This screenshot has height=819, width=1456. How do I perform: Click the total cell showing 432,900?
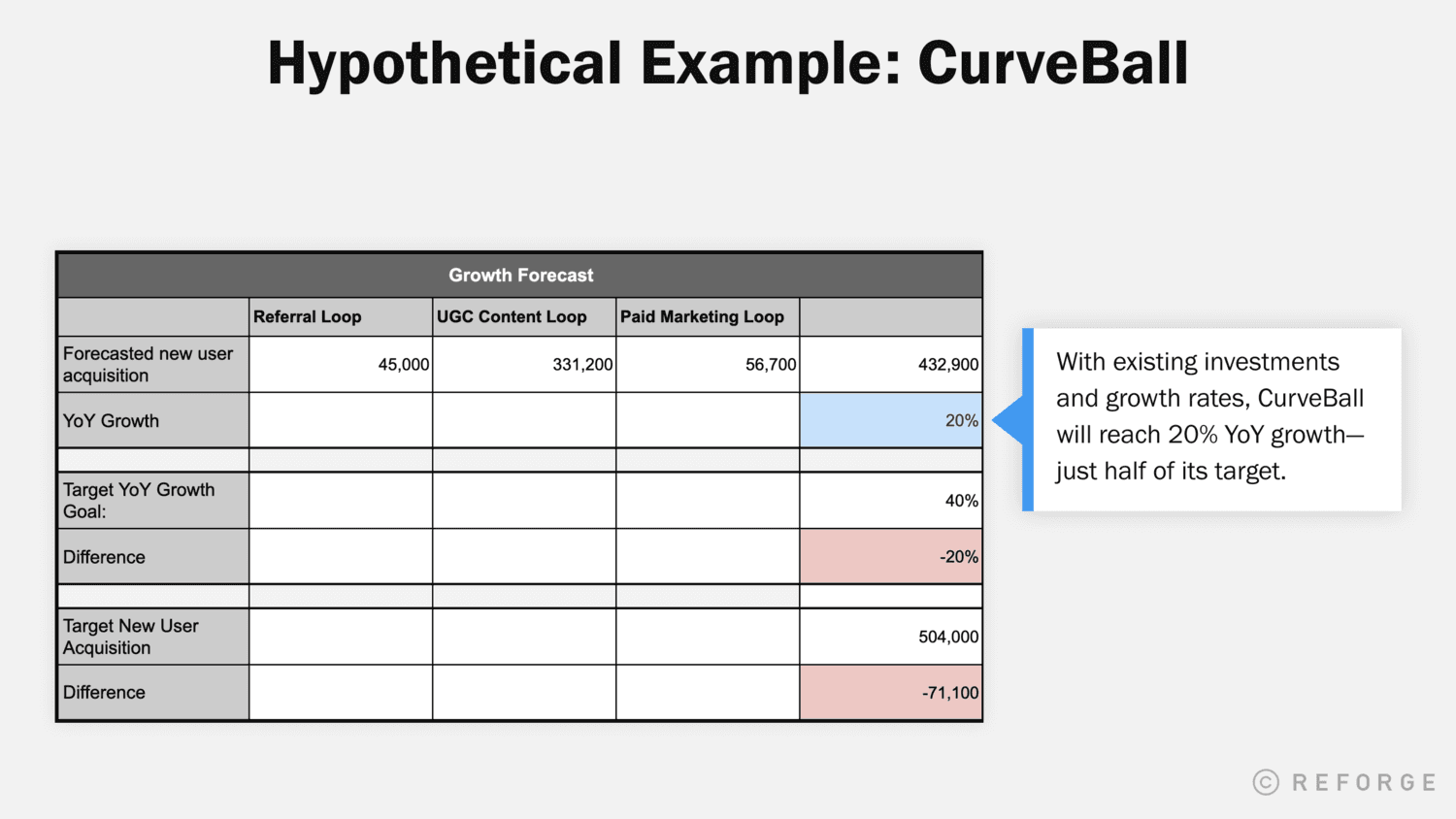tap(891, 365)
